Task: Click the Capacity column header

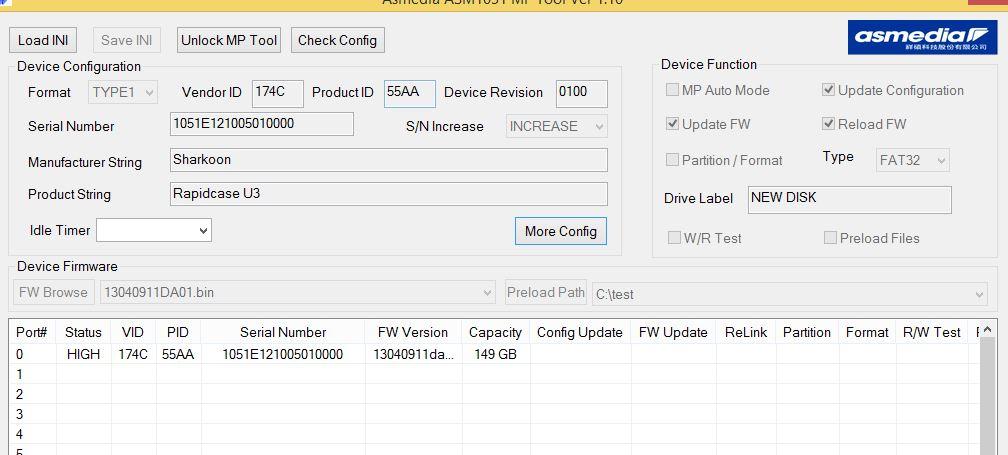Action: (x=495, y=332)
